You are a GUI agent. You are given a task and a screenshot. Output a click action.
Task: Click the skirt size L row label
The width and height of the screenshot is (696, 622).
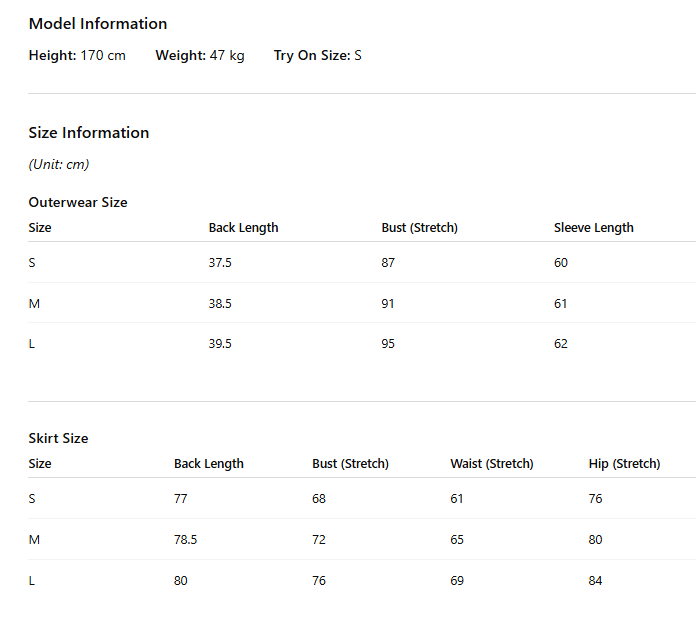[x=32, y=581]
